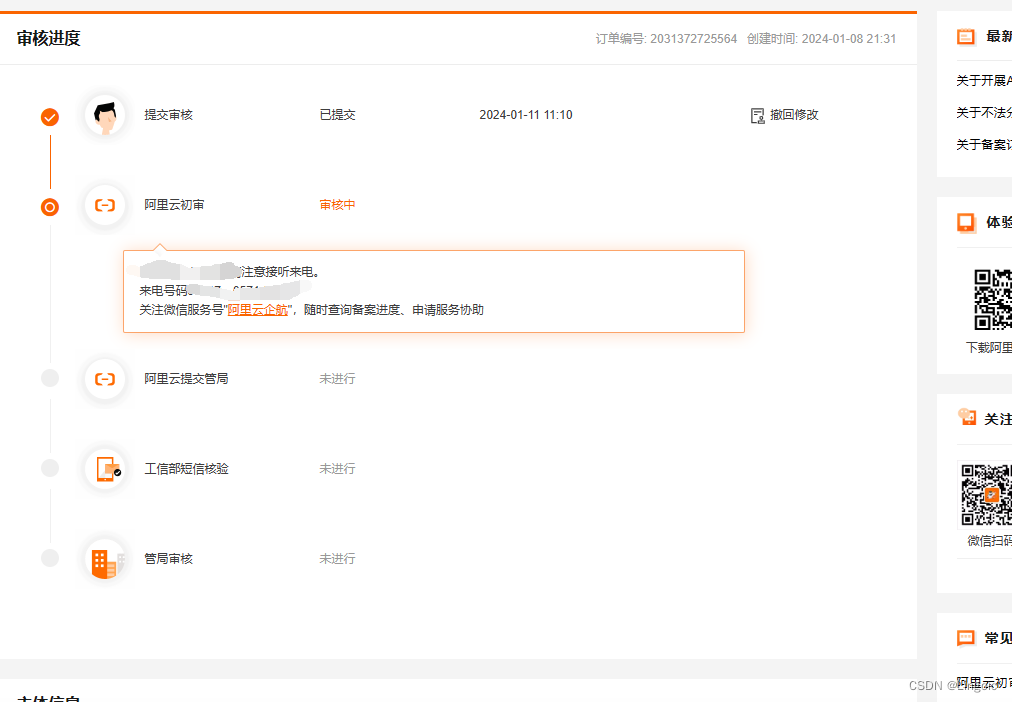Click the 下载阿里 caption under QR code
The image size is (1012, 702).
pos(989,348)
